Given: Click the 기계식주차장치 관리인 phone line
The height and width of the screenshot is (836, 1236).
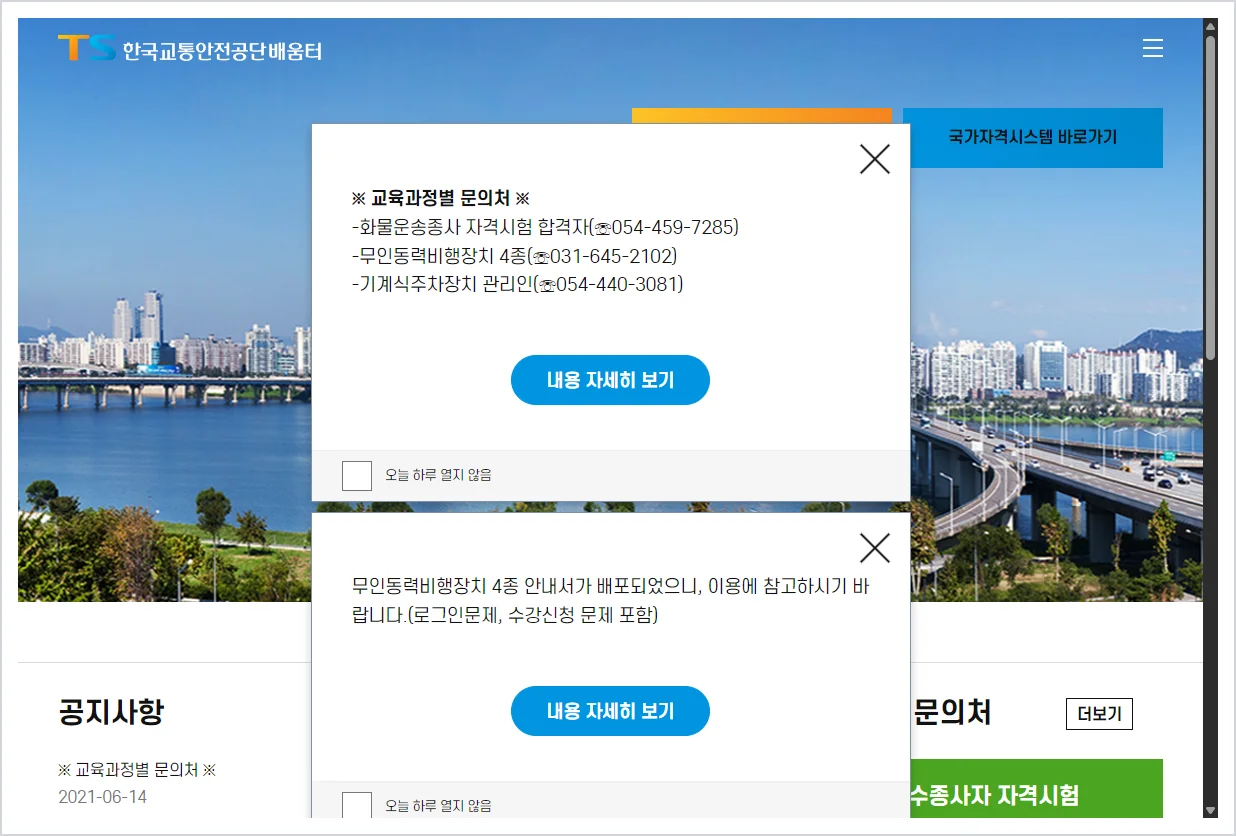Looking at the screenshot, I should click(x=518, y=285).
